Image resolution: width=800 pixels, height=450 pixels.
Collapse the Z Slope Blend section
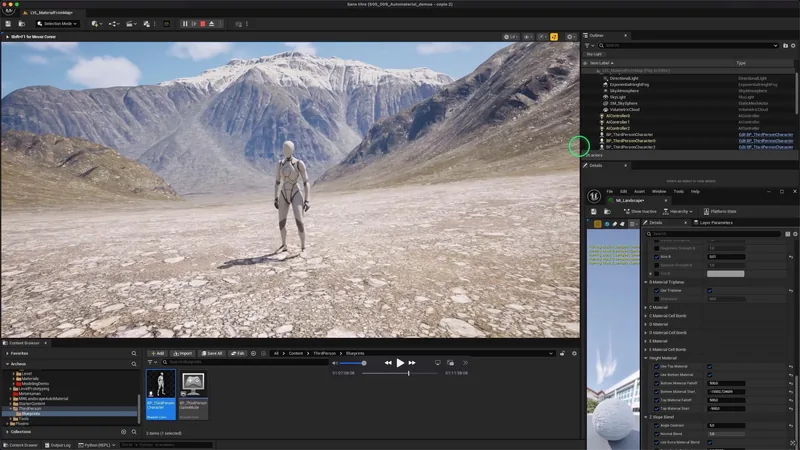click(646, 417)
